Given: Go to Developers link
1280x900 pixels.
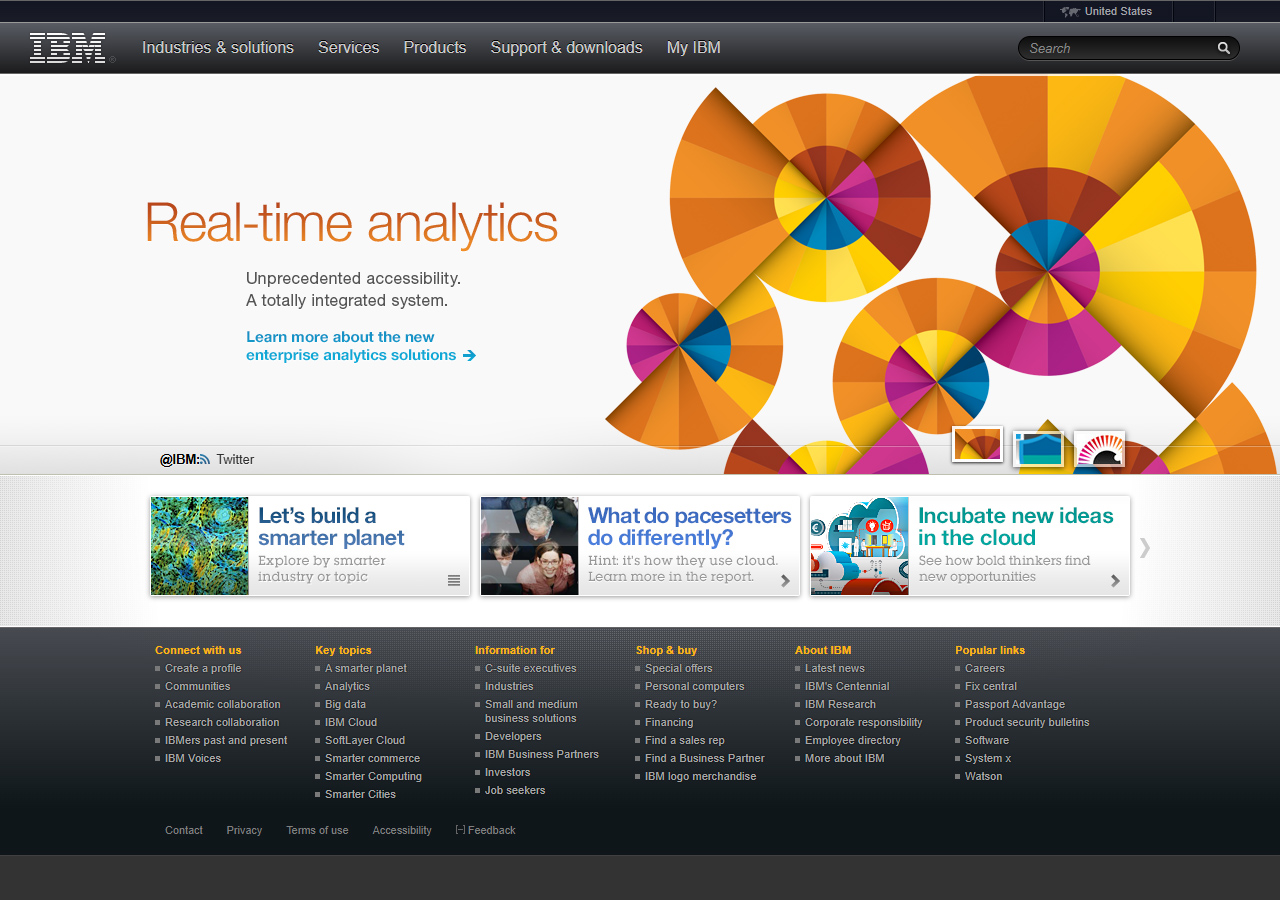Looking at the screenshot, I should point(513,736).
